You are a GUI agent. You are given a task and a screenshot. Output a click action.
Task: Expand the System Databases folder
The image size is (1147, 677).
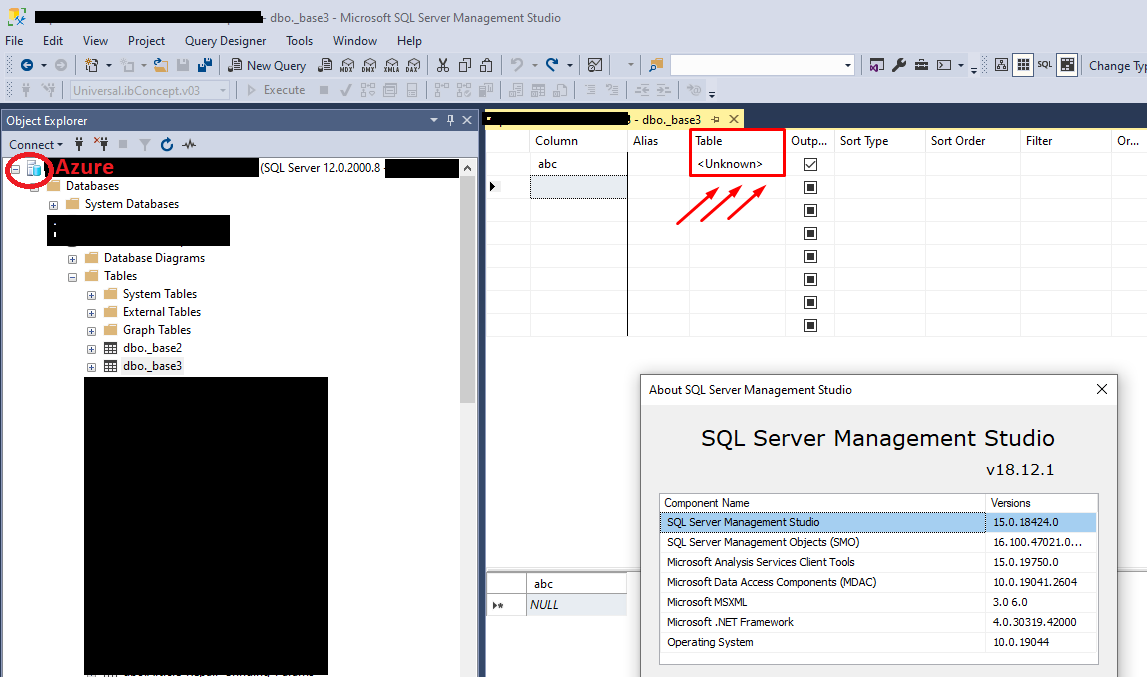tap(53, 205)
